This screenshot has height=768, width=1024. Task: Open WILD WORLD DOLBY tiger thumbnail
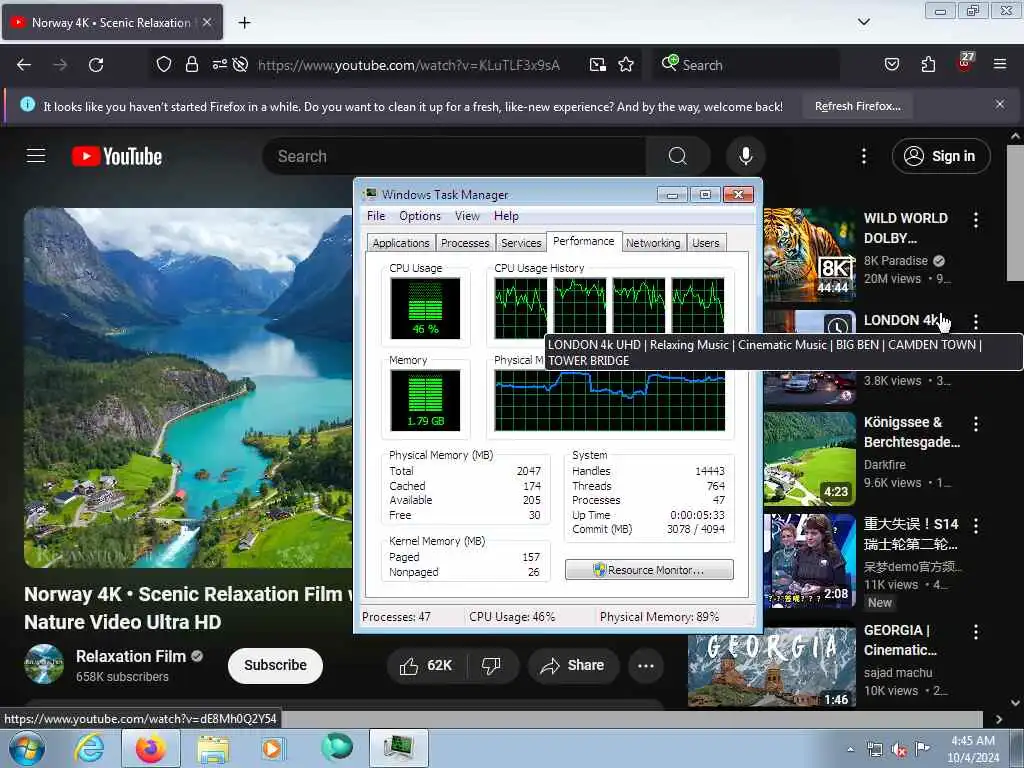[x=809, y=254]
